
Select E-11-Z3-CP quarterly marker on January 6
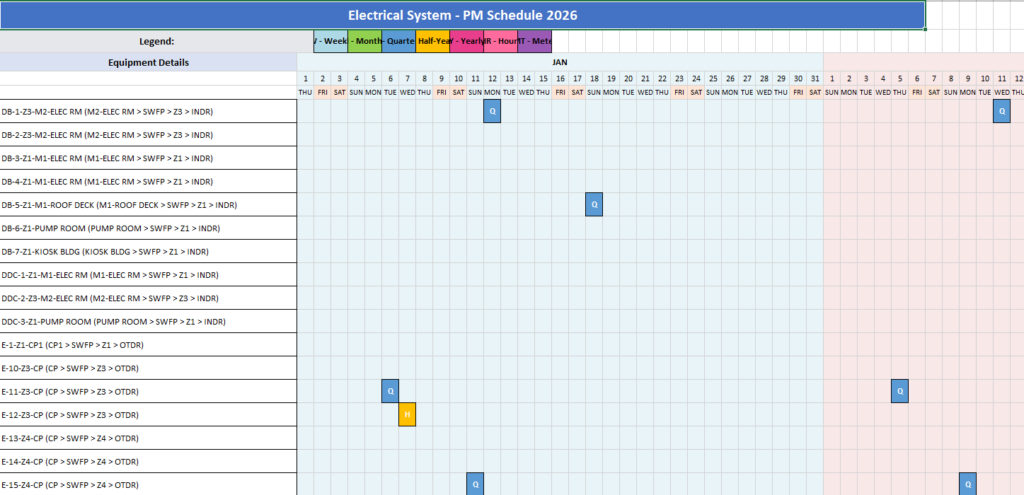tap(390, 391)
